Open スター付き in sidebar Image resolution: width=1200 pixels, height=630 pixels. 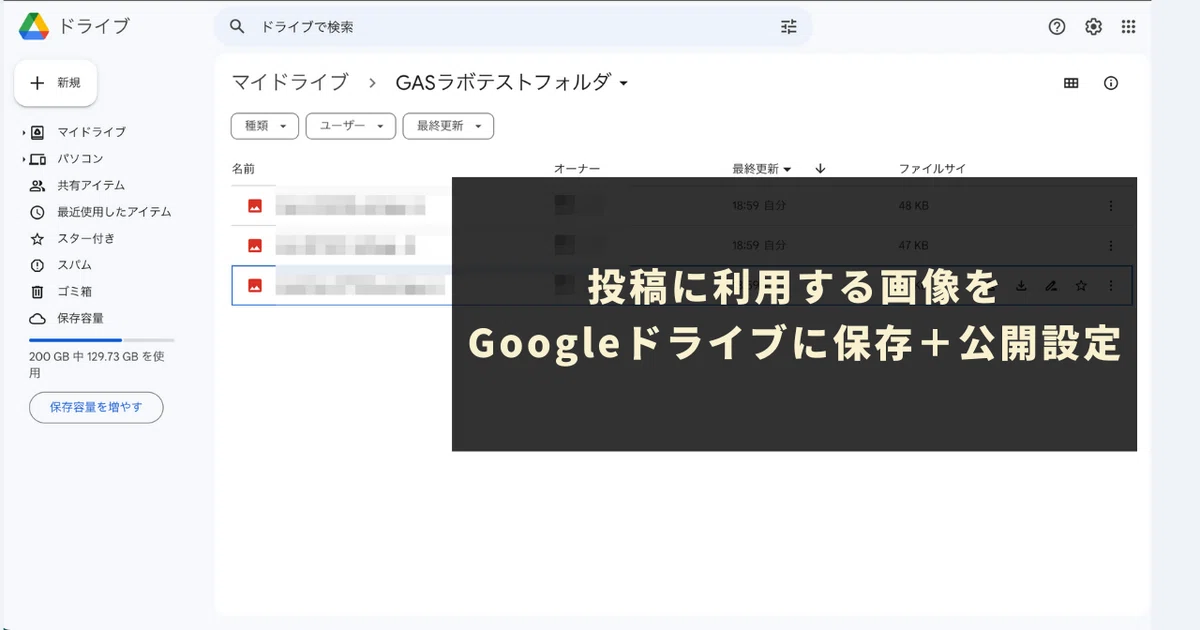tap(86, 238)
